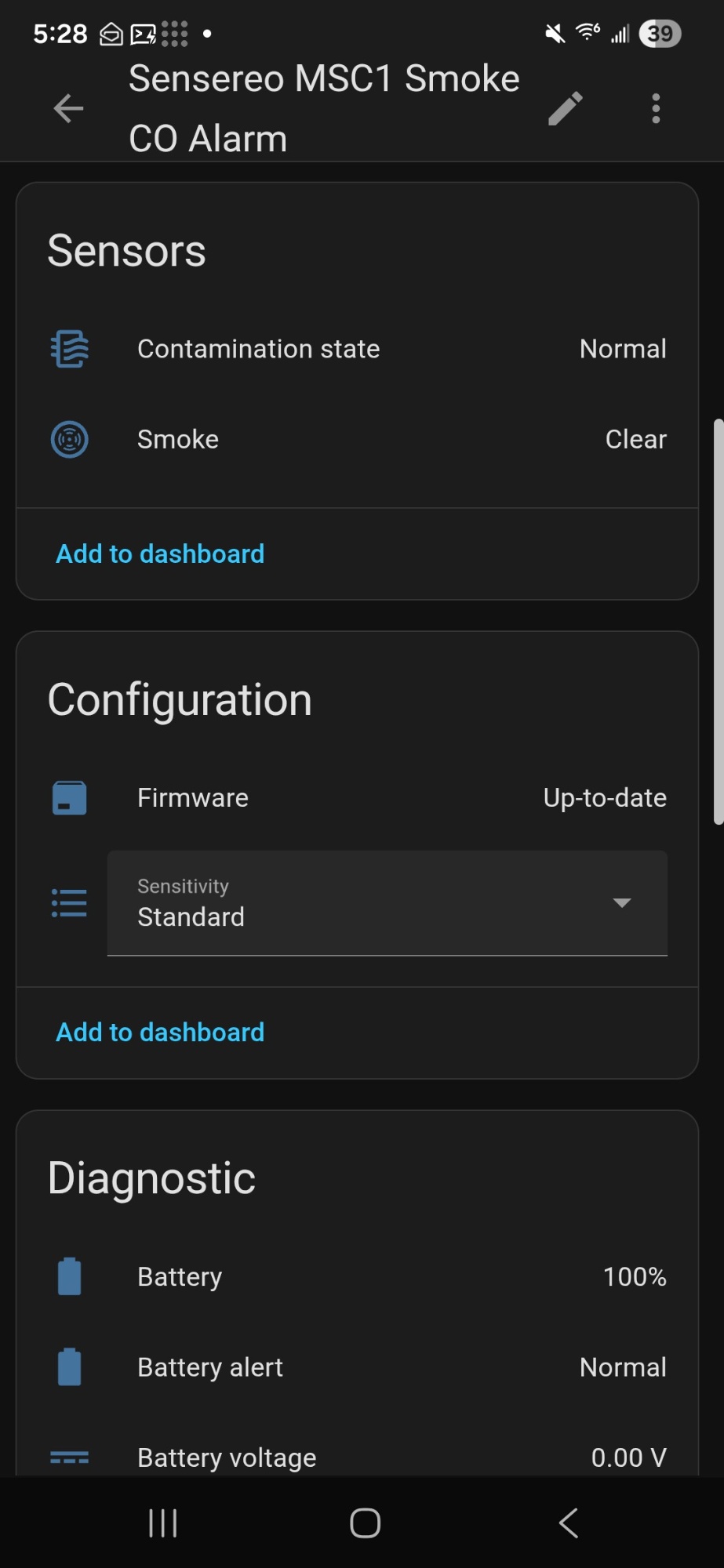
Task: Add Sensors card to dashboard
Action: [160, 554]
